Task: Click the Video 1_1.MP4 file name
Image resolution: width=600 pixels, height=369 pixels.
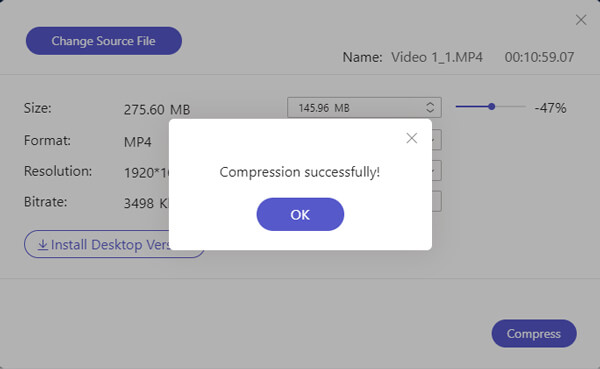Action: [x=437, y=57]
